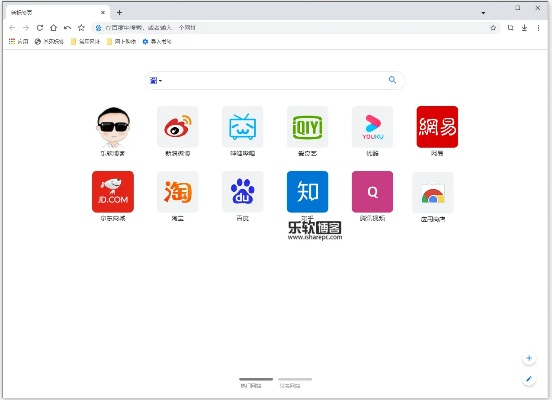Edit shortcuts with round pencil button
The height and width of the screenshot is (400, 552).
(529, 379)
